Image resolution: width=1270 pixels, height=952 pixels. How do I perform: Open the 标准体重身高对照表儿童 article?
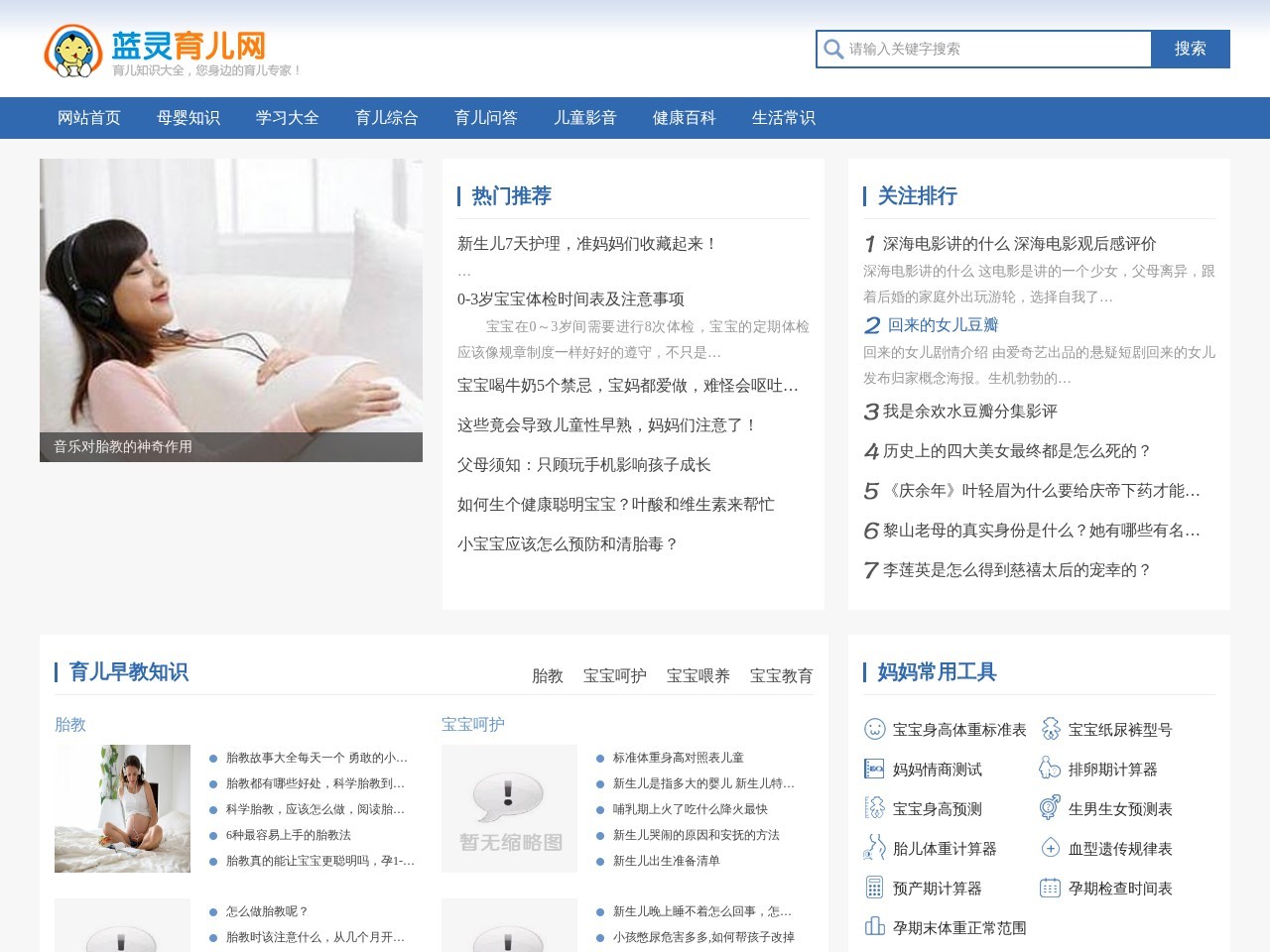pyautogui.click(x=679, y=758)
